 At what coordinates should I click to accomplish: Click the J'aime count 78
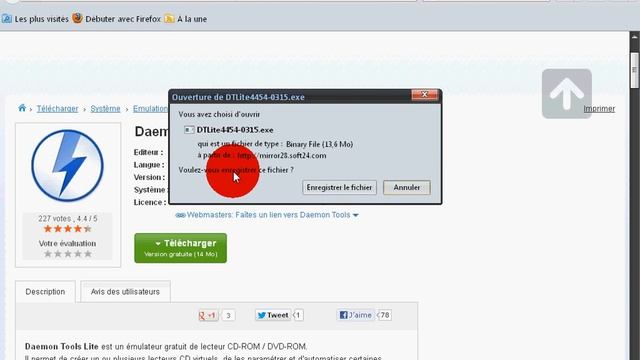[384, 315]
